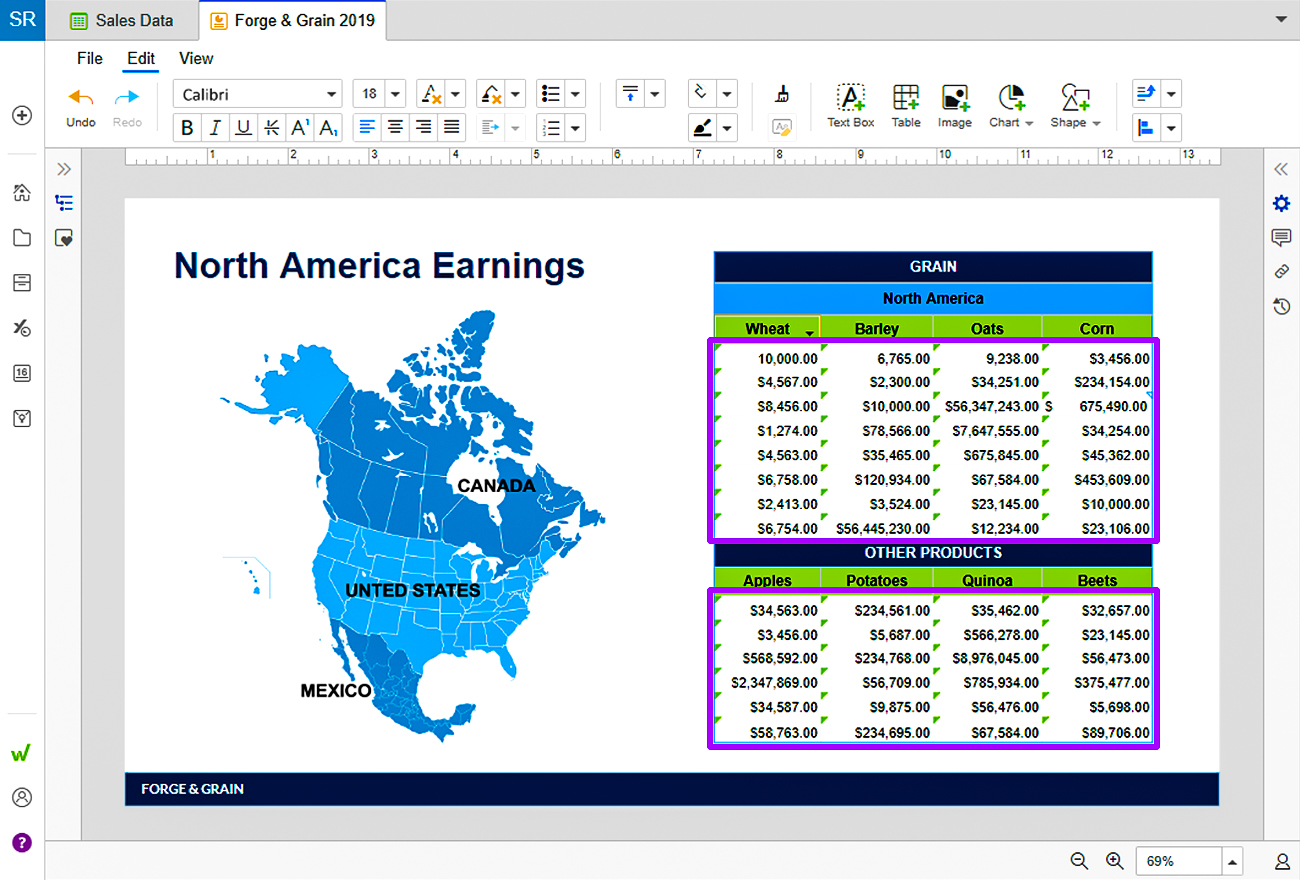Click the 69% zoom level field
Screen dimensions: 1300x880
pos(1178,861)
